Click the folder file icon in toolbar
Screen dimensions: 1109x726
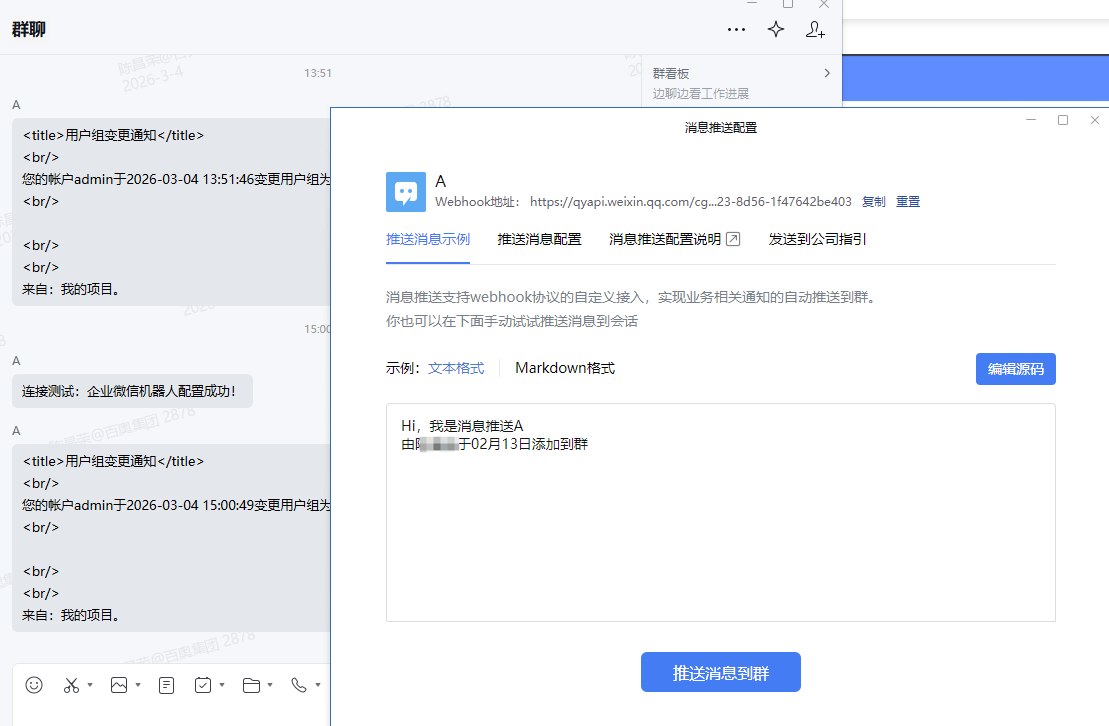pyautogui.click(x=251, y=685)
